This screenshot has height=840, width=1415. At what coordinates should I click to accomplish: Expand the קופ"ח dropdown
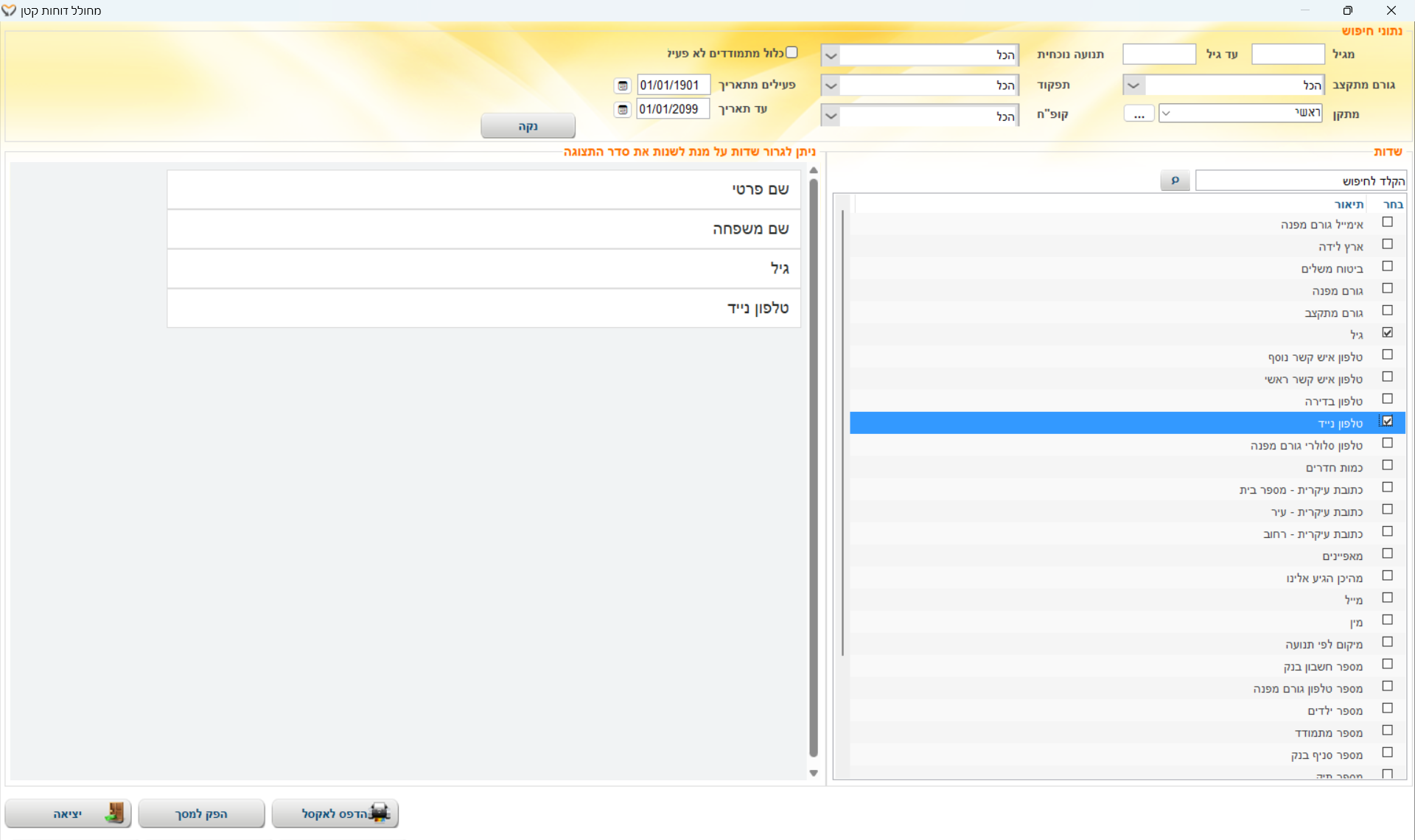click(x=831, y=116)
